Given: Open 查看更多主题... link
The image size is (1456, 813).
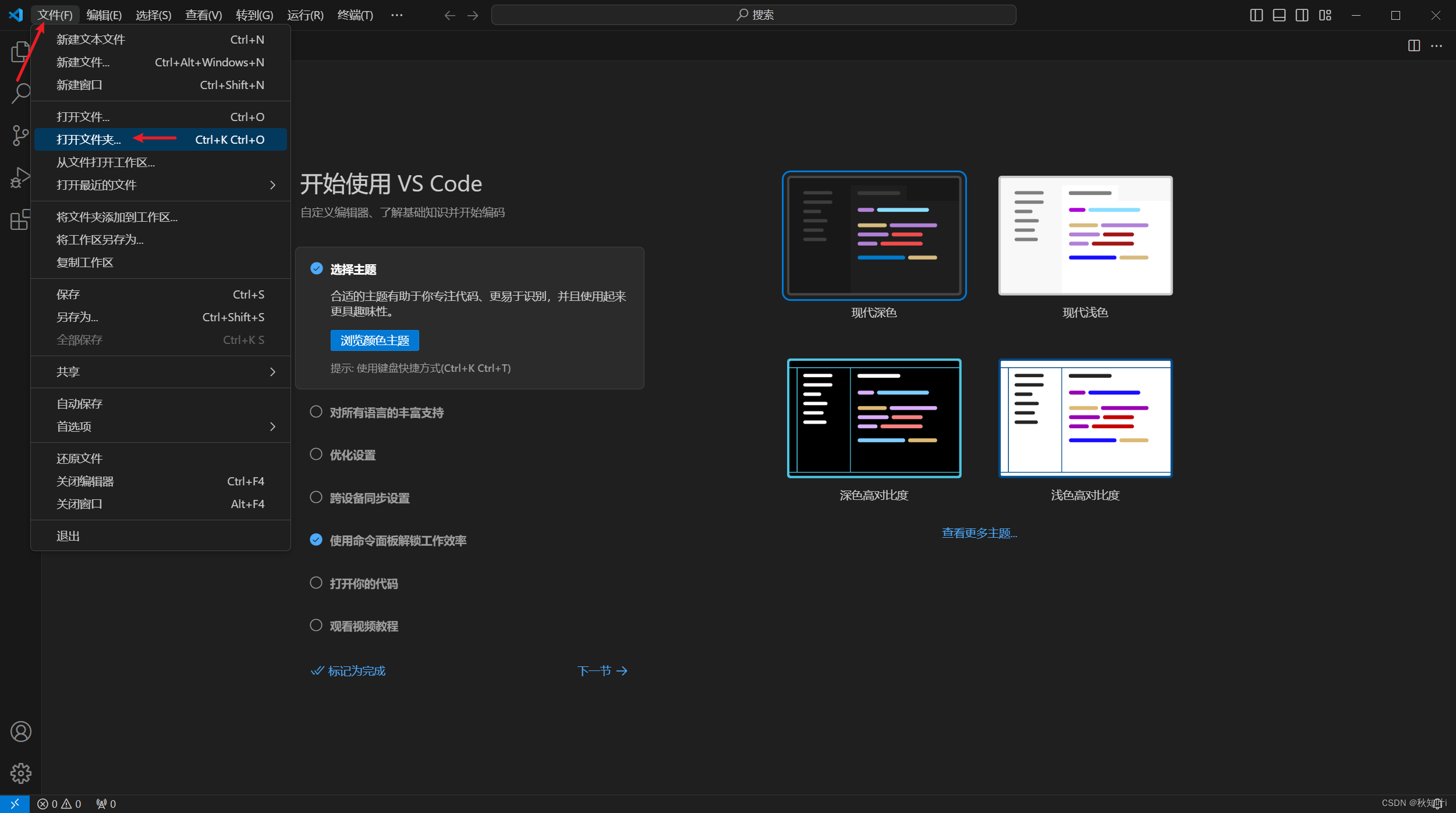Looking at the screenshot, I should (x=979, y=533).
